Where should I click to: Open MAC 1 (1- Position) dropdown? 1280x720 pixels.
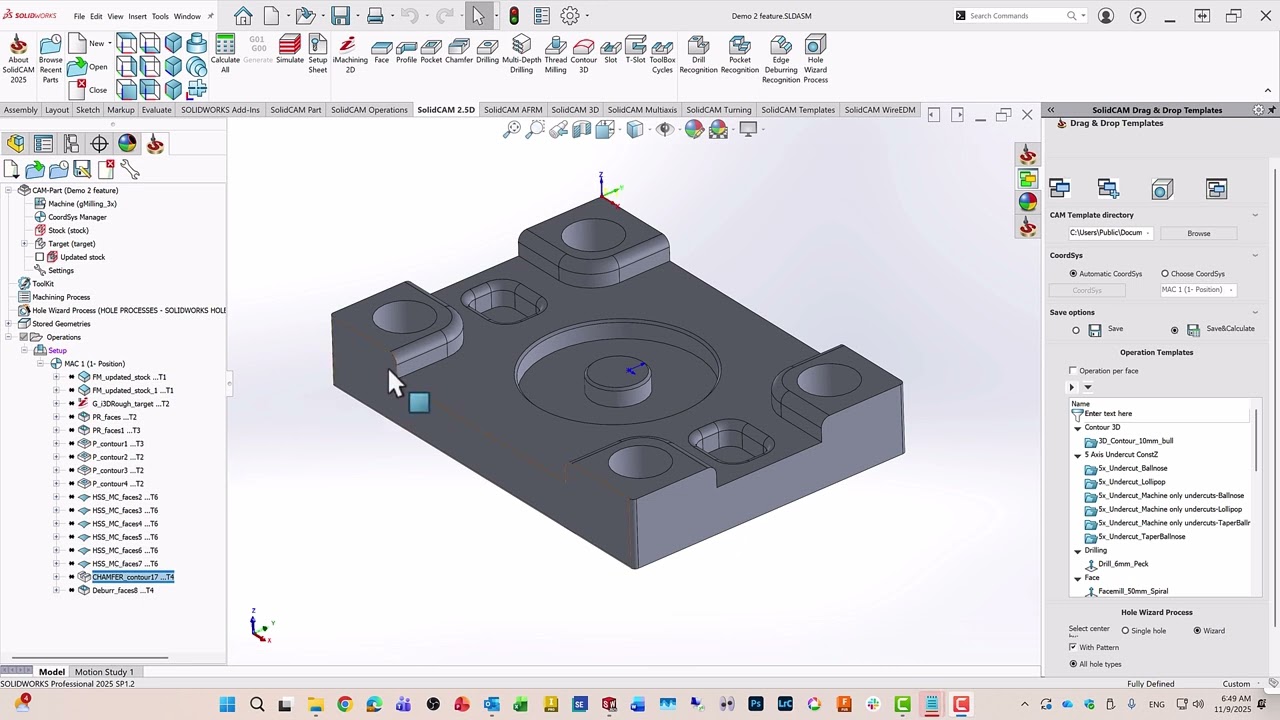coord(1198,290)
